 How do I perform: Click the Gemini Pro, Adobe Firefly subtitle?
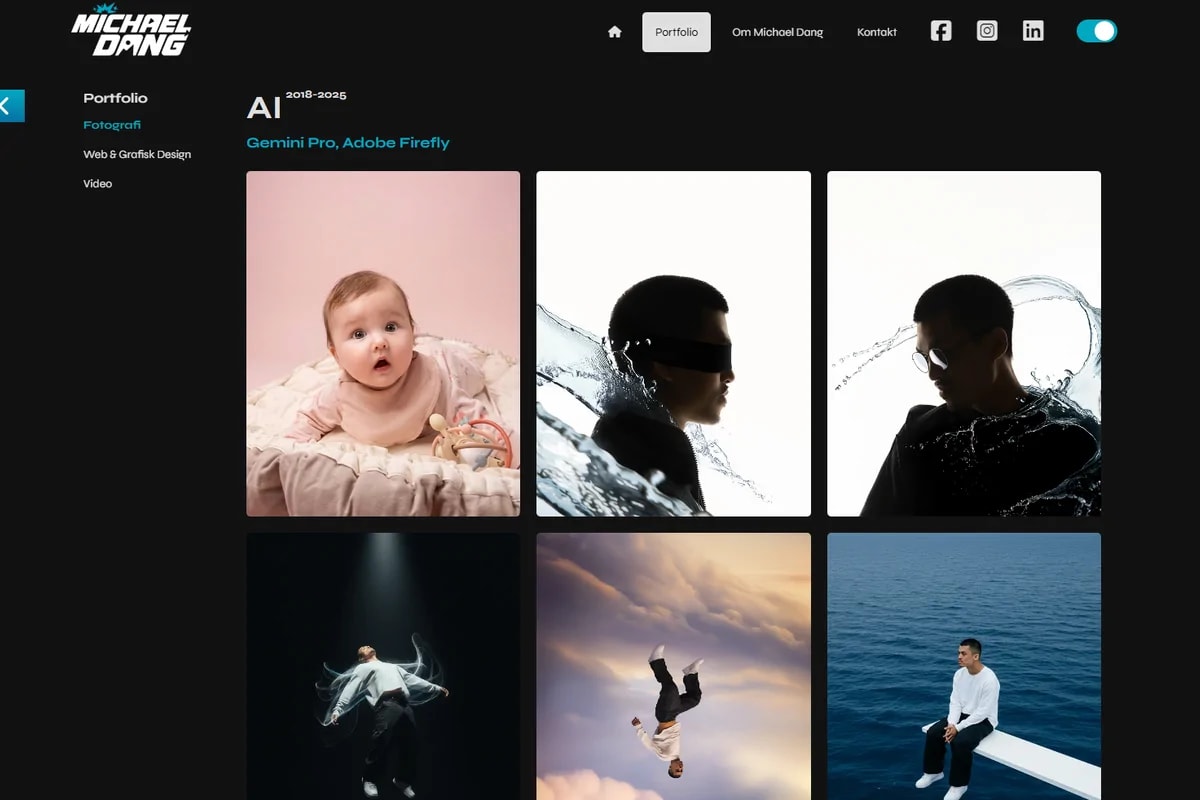click(348, 142)
